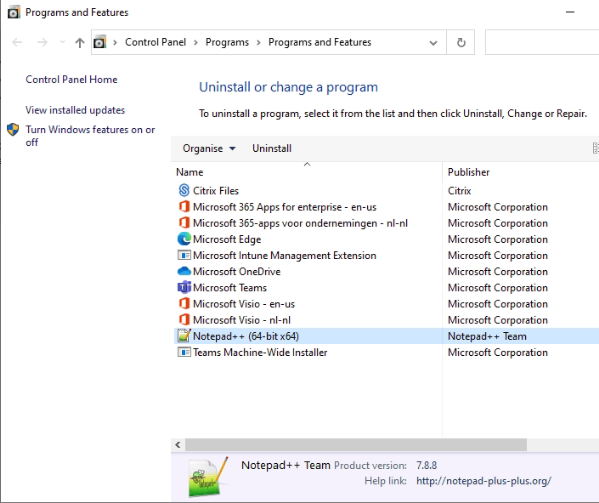Click the Programs and Features title bar icon
The width and height of the screenshot is (599, 503).
coord(13,13)
